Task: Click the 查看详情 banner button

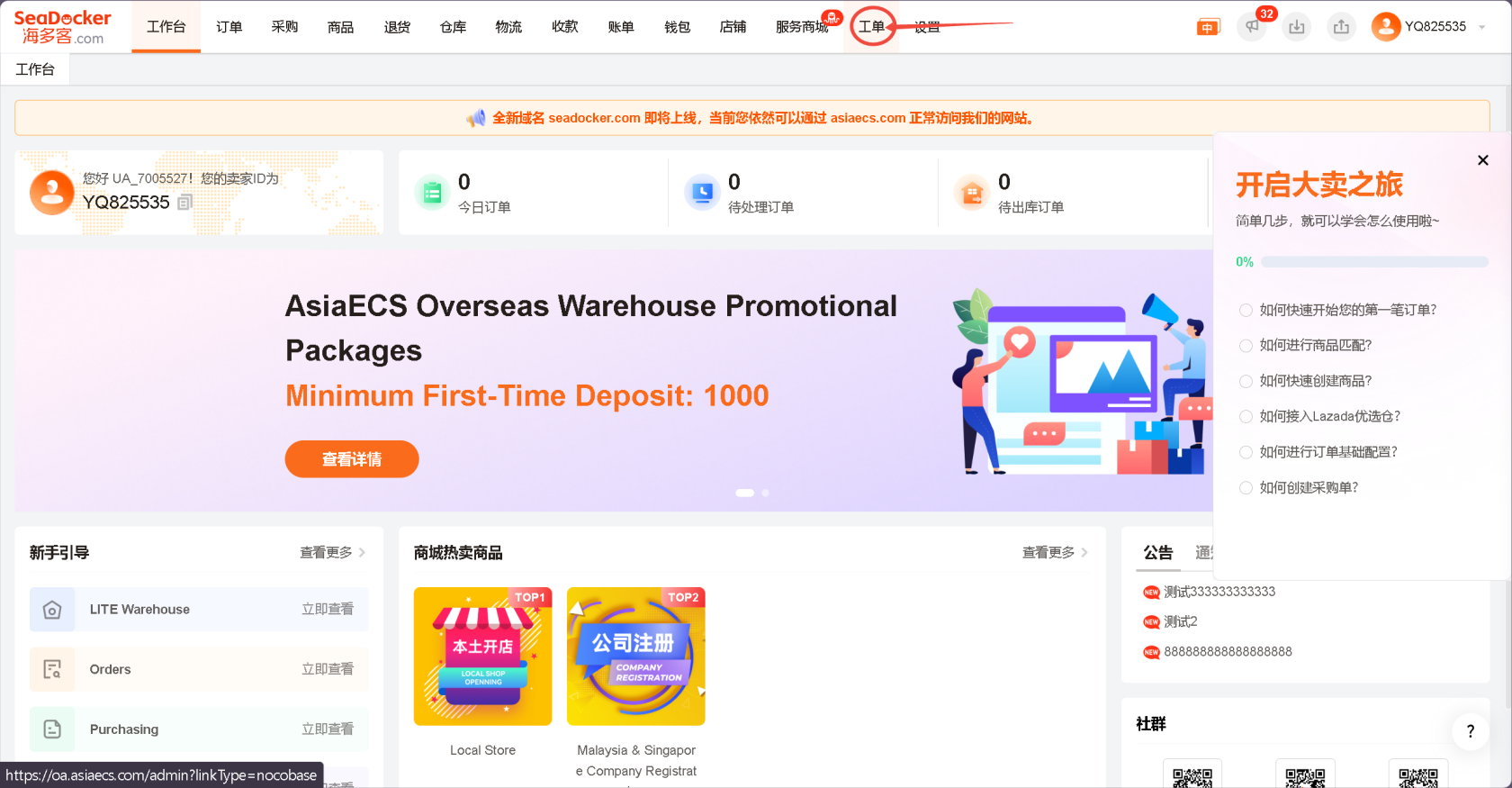Action: pos(352,459)
